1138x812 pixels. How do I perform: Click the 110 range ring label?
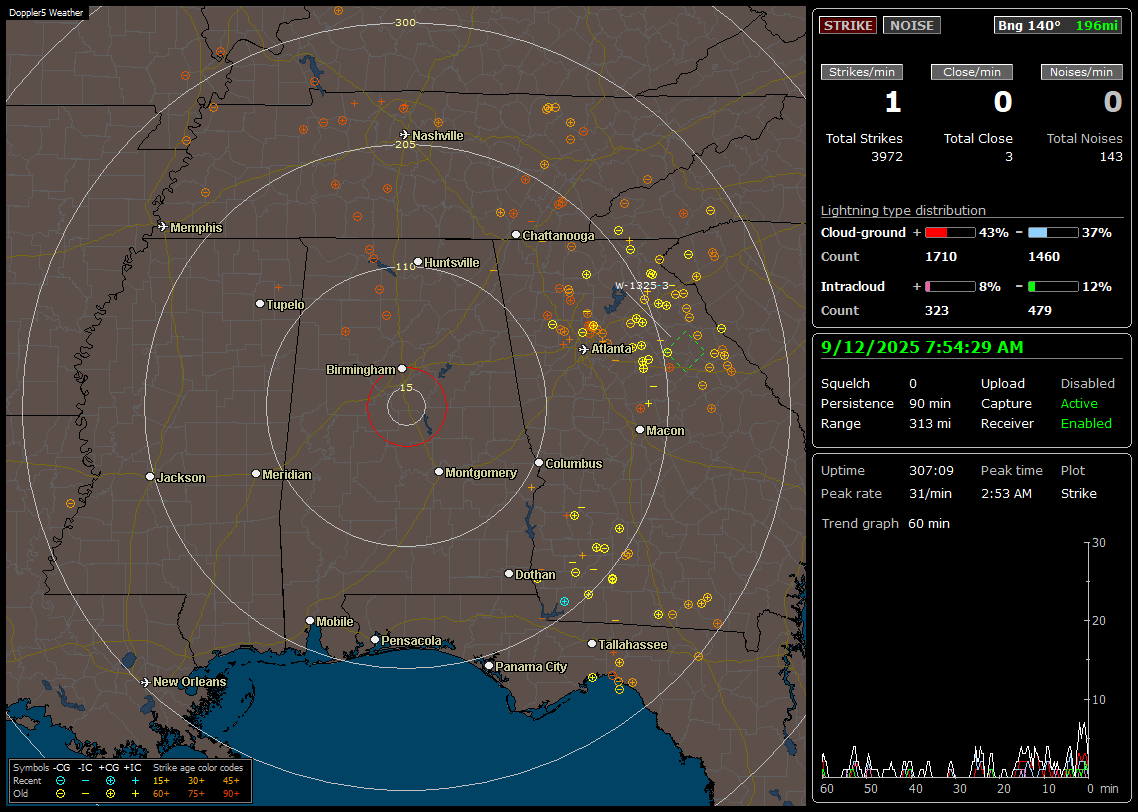coord(405,266)
